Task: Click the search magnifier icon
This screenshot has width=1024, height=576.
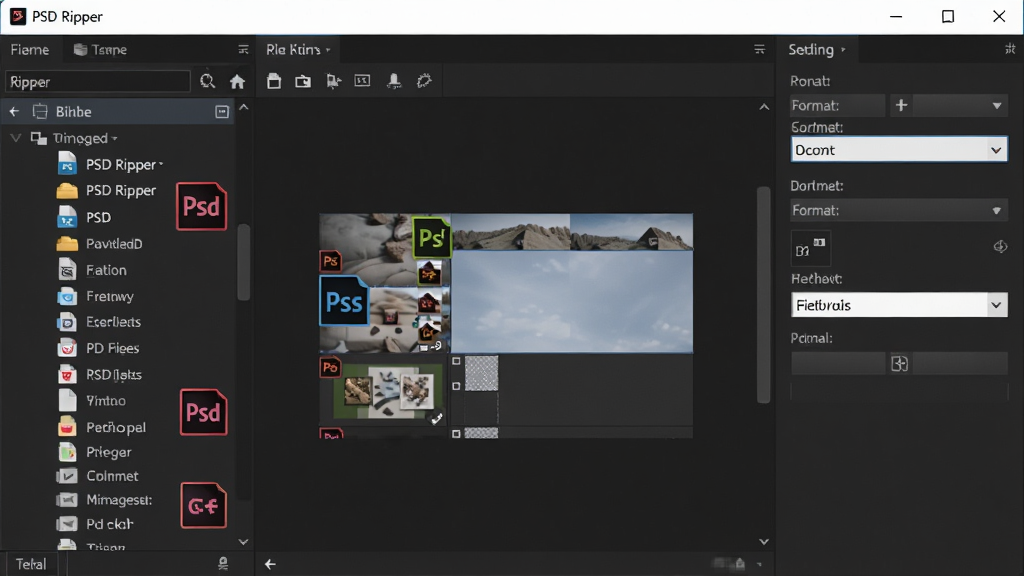Action: click(x=208, y=81)
